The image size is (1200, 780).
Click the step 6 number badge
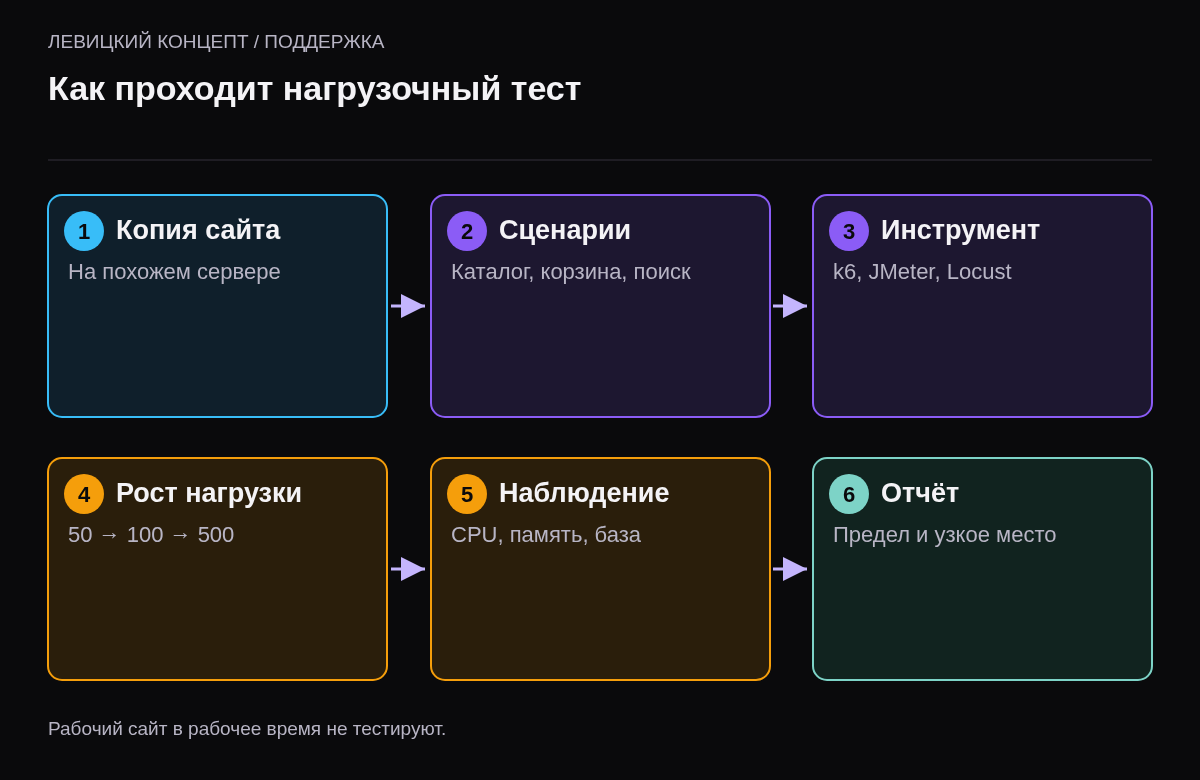pyautogui.click(x=849, y=494)
